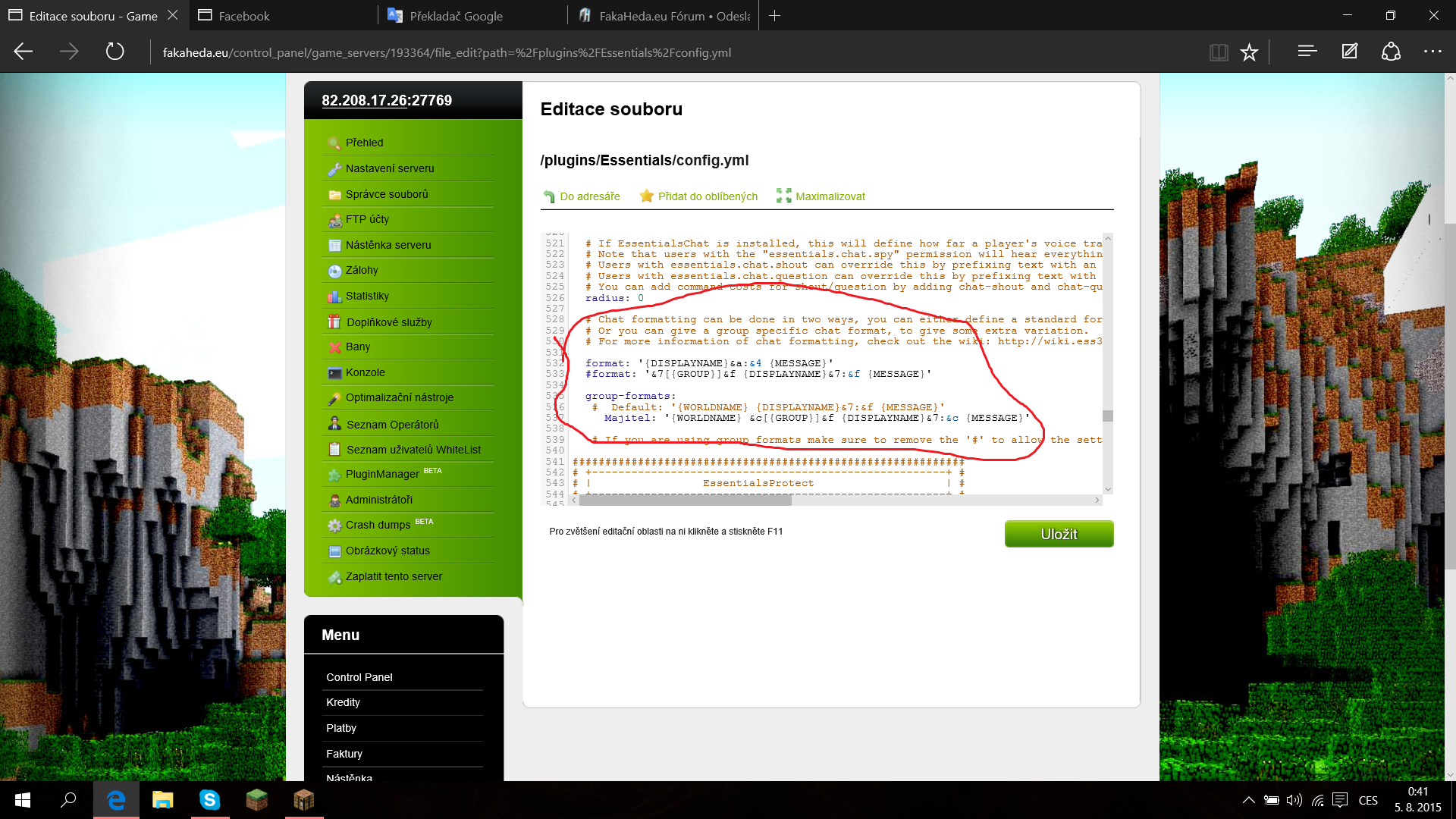Open Edge reading view icon
The image size is (1456, 819).
pos(1218,52)
